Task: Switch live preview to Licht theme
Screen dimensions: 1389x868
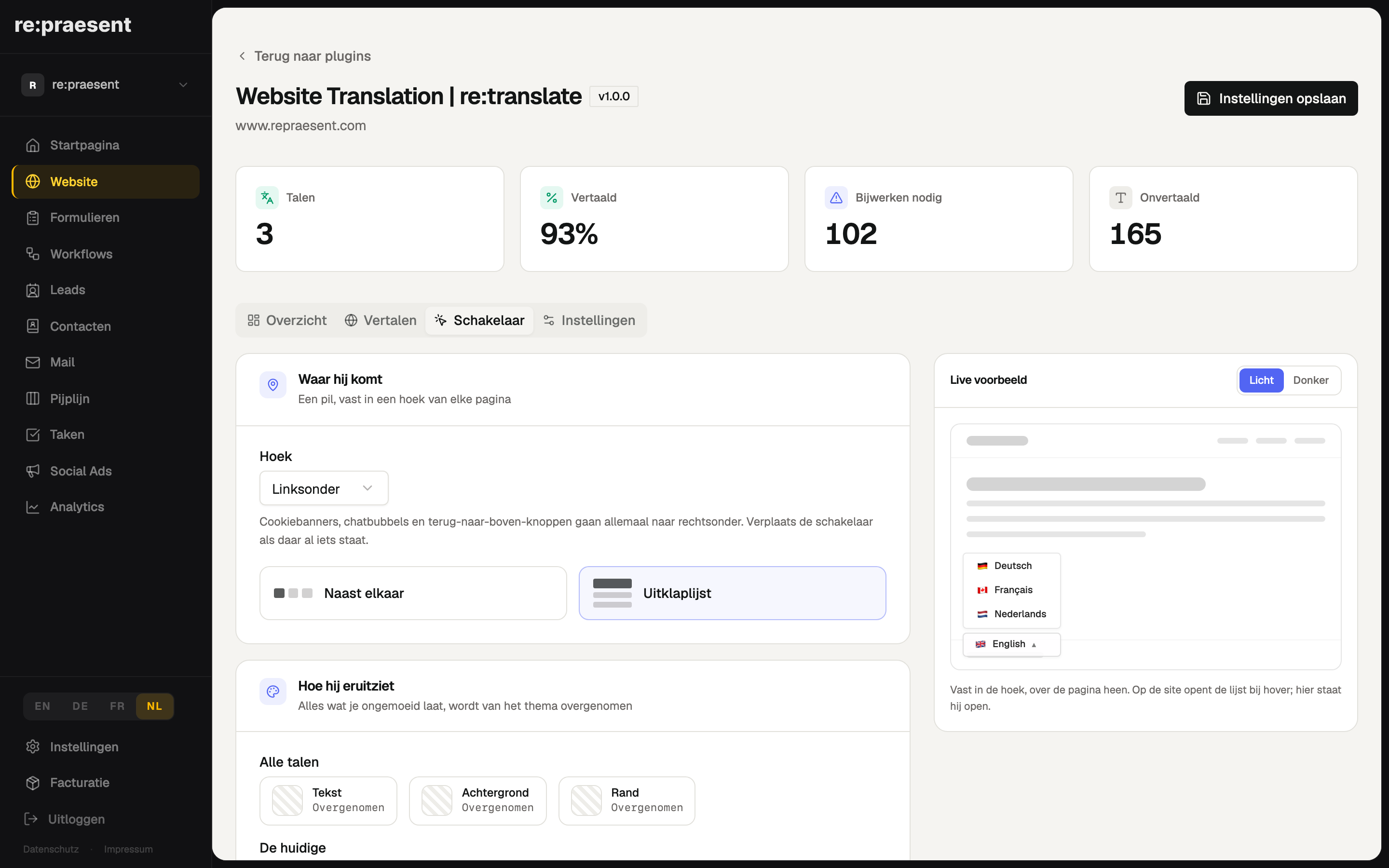Action: [1261, 380]
